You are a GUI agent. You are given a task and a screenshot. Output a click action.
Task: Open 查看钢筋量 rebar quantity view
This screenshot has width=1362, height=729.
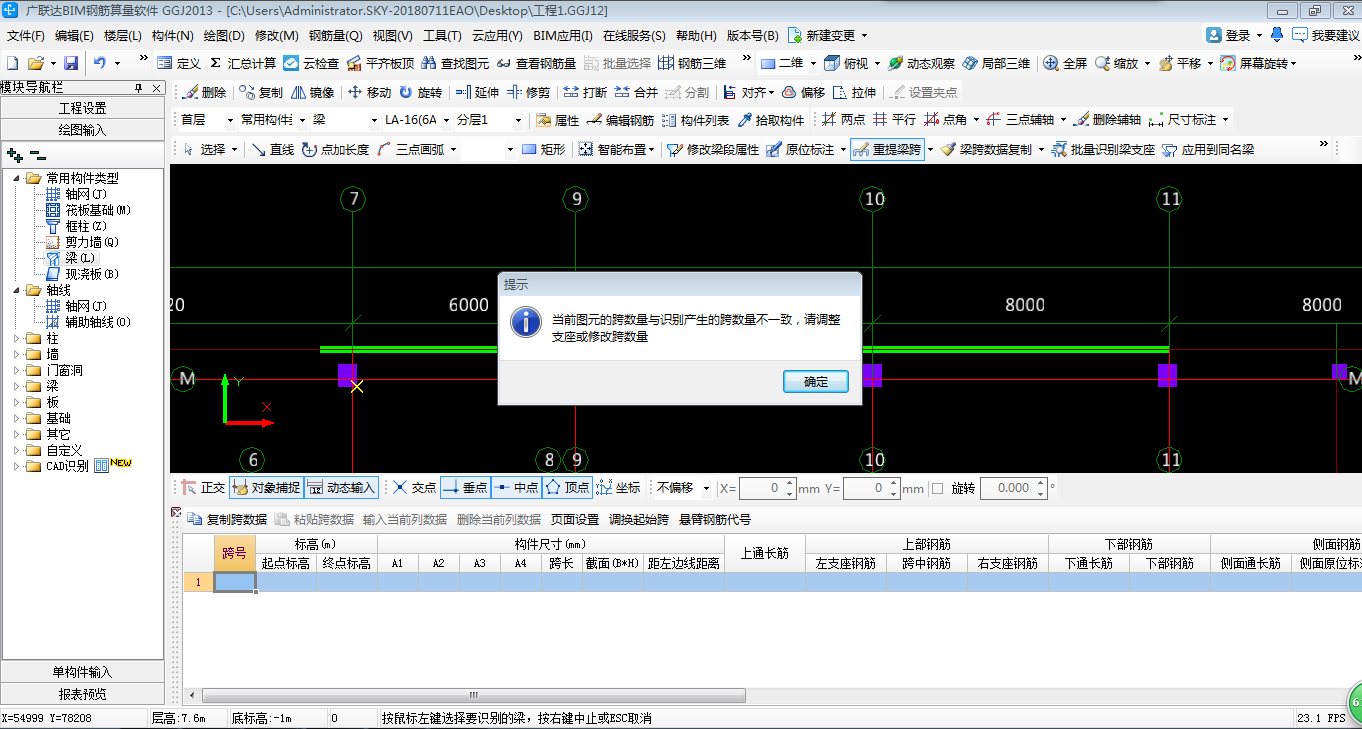pyautogui.click(x=536, y=63)
